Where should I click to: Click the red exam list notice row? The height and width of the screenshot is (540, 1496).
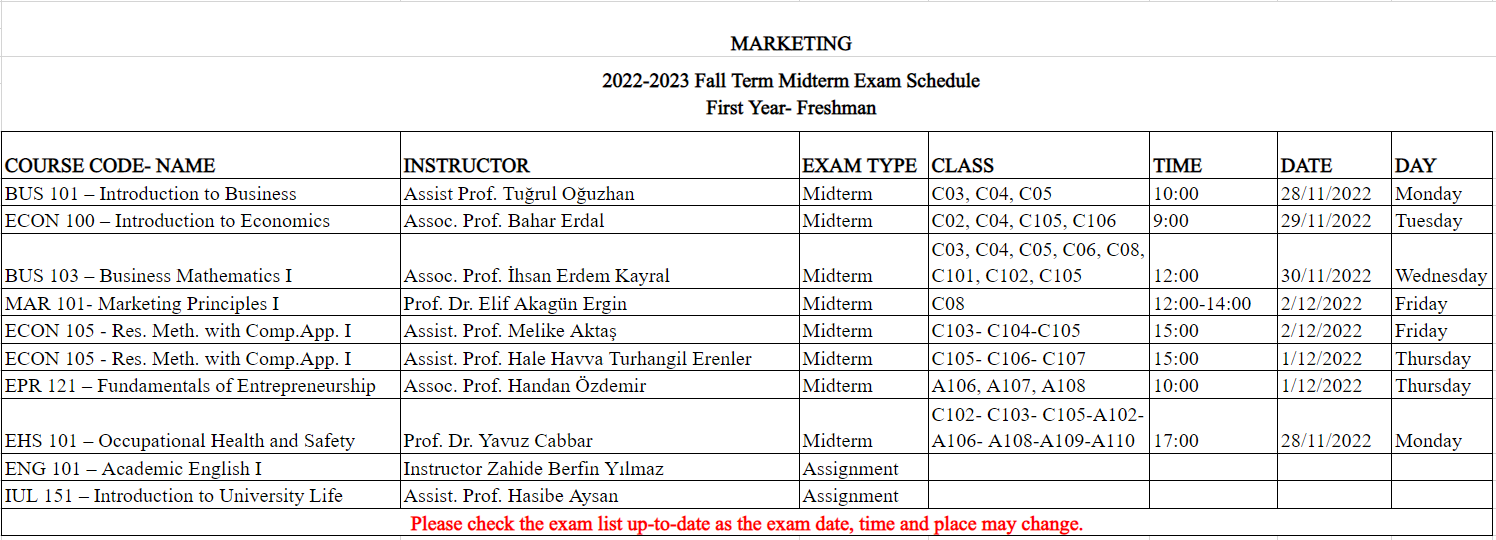(x=747, y=523)
